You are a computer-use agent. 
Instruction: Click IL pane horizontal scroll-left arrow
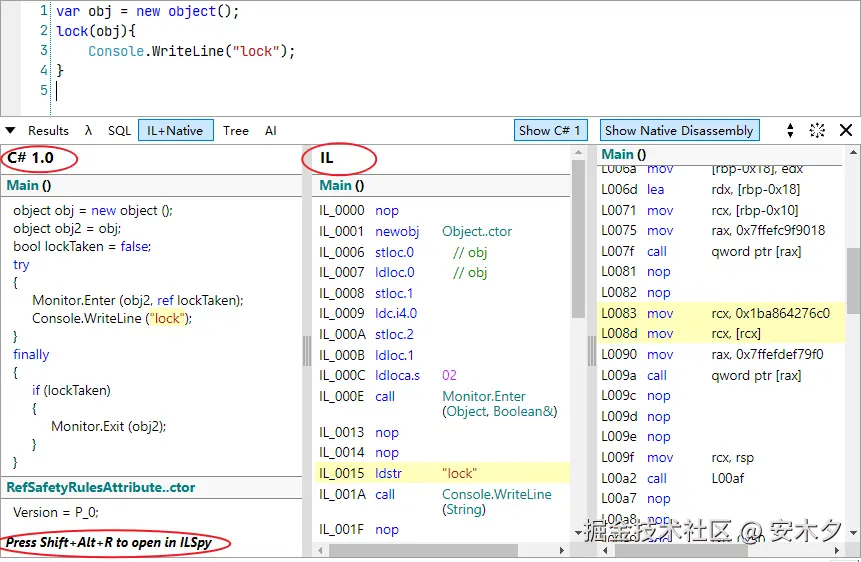[x=321, y=550]
